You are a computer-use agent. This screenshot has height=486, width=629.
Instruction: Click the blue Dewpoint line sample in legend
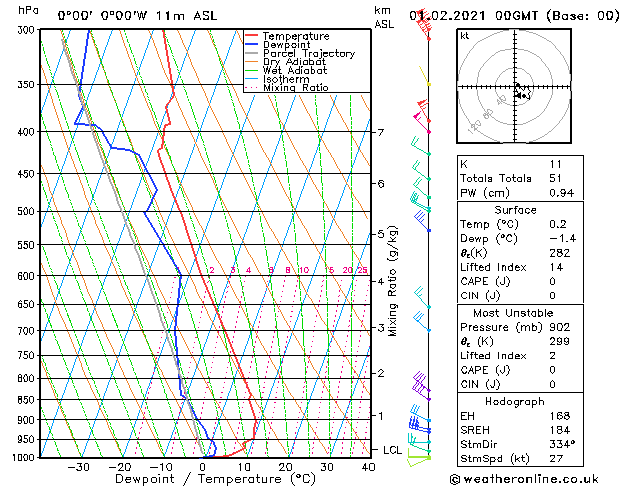coord(252,45)
